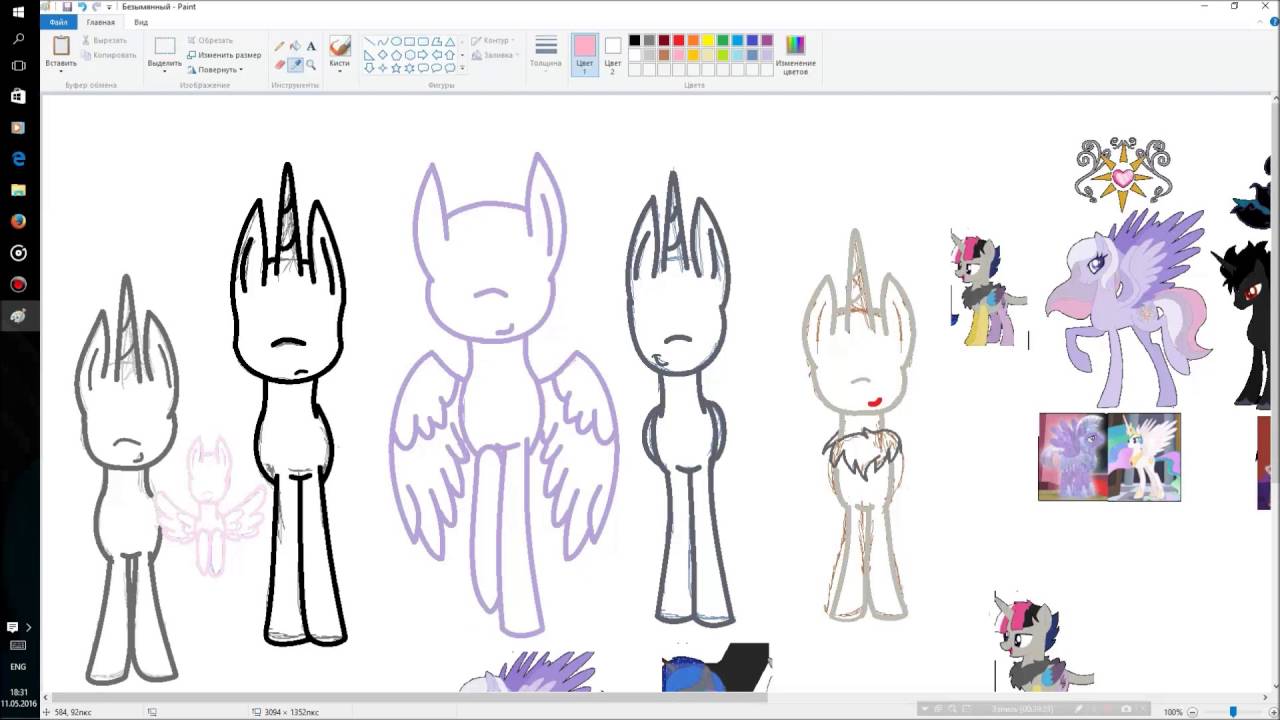The width and height of the screenshot is (1280, 720).
Task: Choose the curve shape
Action: pos(382,42)
